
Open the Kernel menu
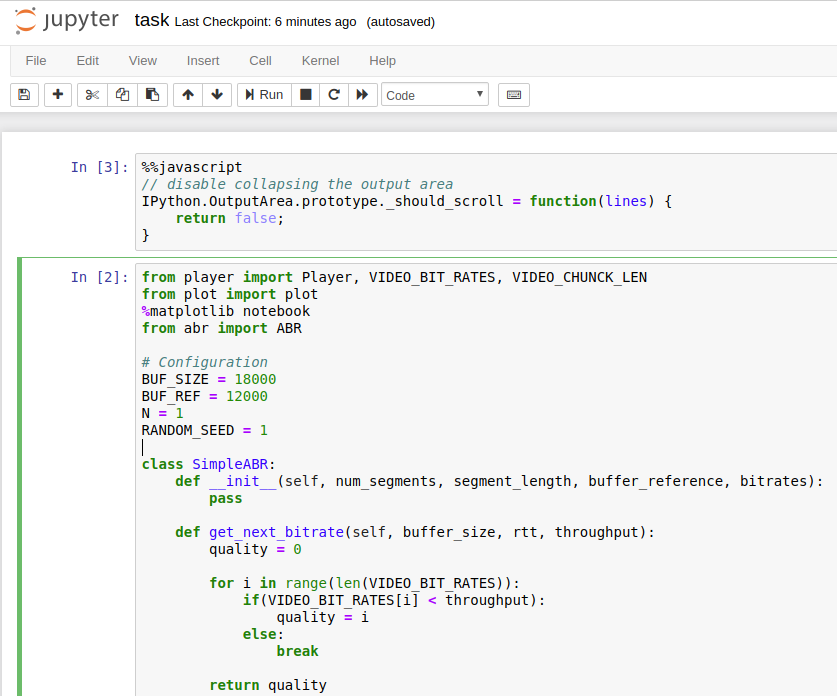(320, 61)
